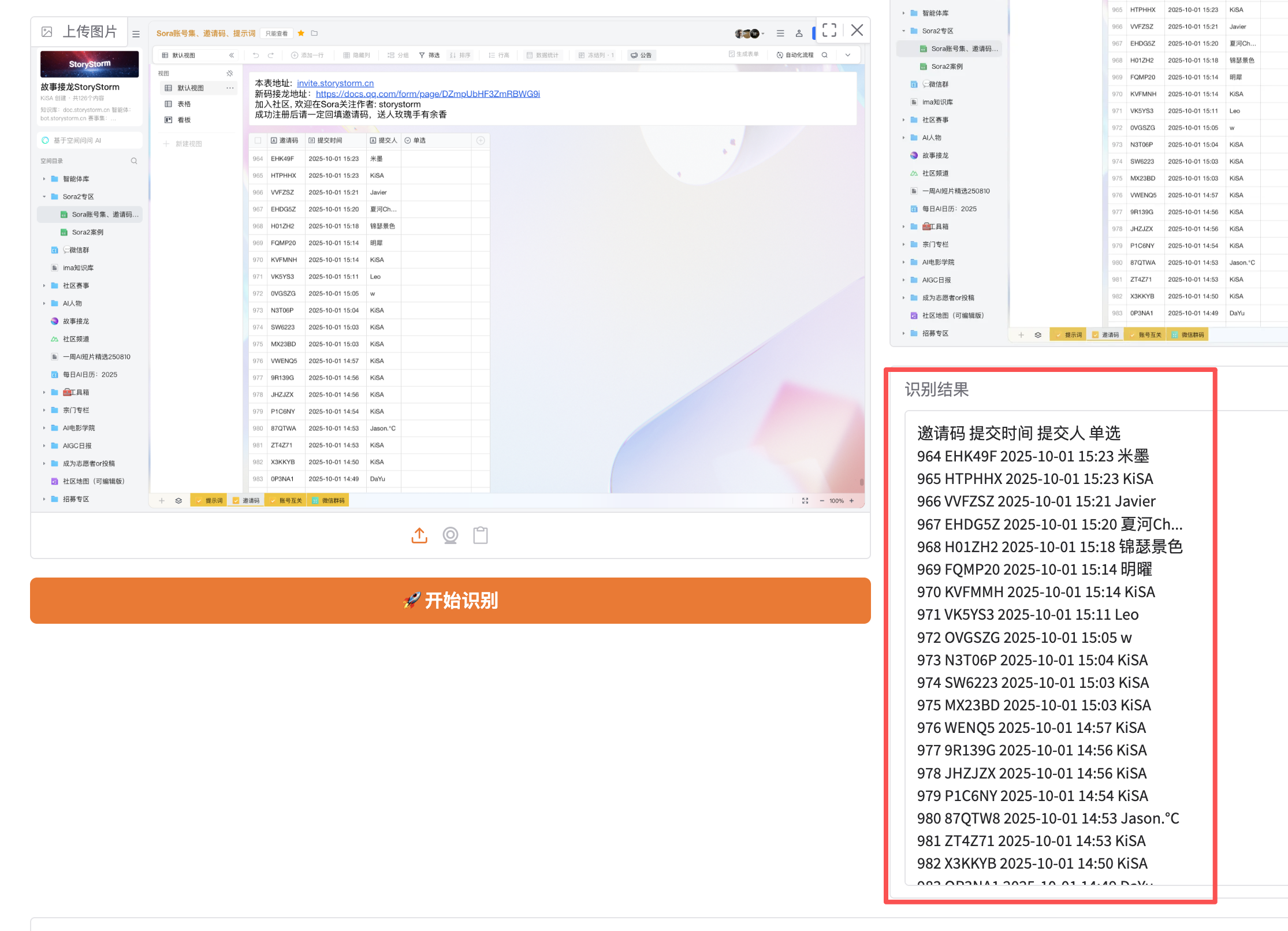This screenshot has height=931, width=1288.
Task: Click the 邀请码 sheet tab checkbox icon
Action: point(236,501)
